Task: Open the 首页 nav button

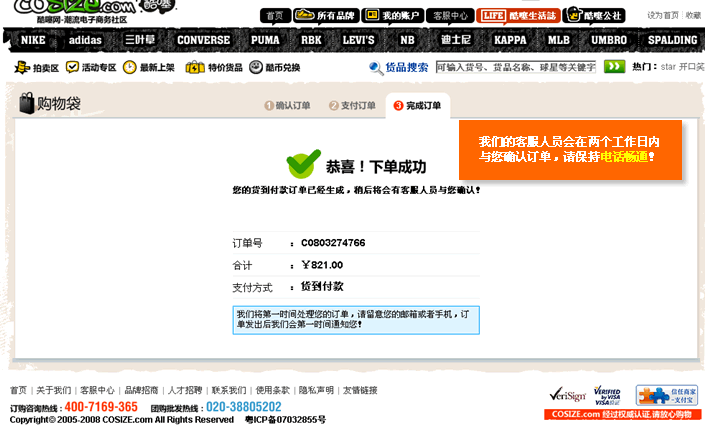Action: [x=275, y=16]
